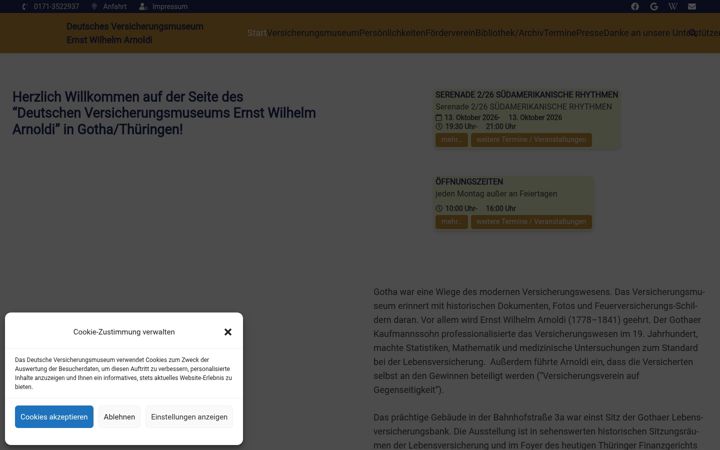The width and height of the screenshot is (720, 450).
Task: Open the Persönlichkeiten menu item
Action: pyautogui.click(x=392, y=33)
